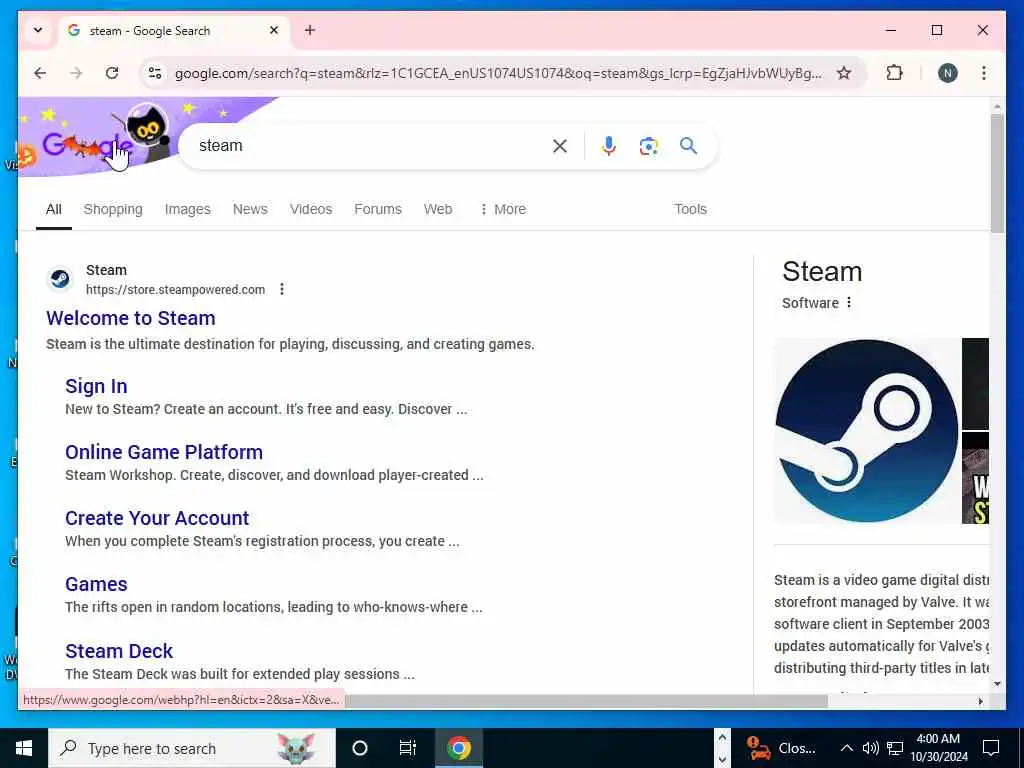Click the address bar URL
The height and width of the screenshot is (768, 1024).
[498, 73]
